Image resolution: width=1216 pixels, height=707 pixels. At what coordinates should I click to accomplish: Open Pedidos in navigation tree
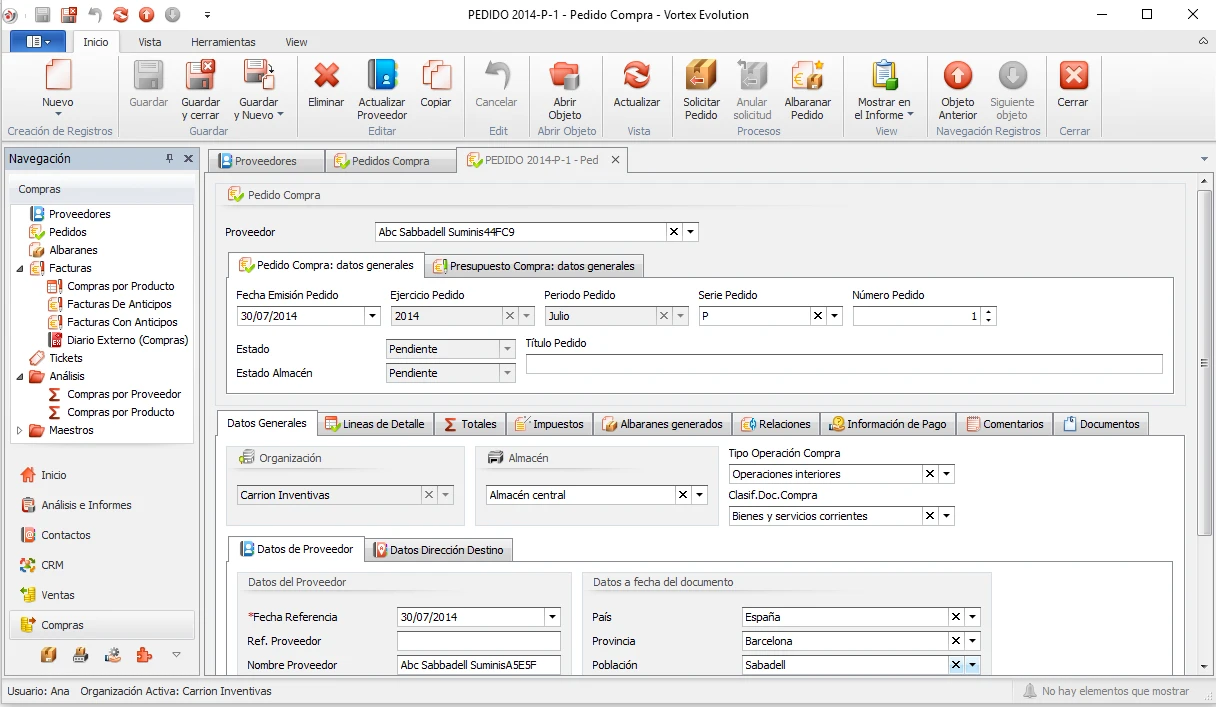[x=68, y=232]
